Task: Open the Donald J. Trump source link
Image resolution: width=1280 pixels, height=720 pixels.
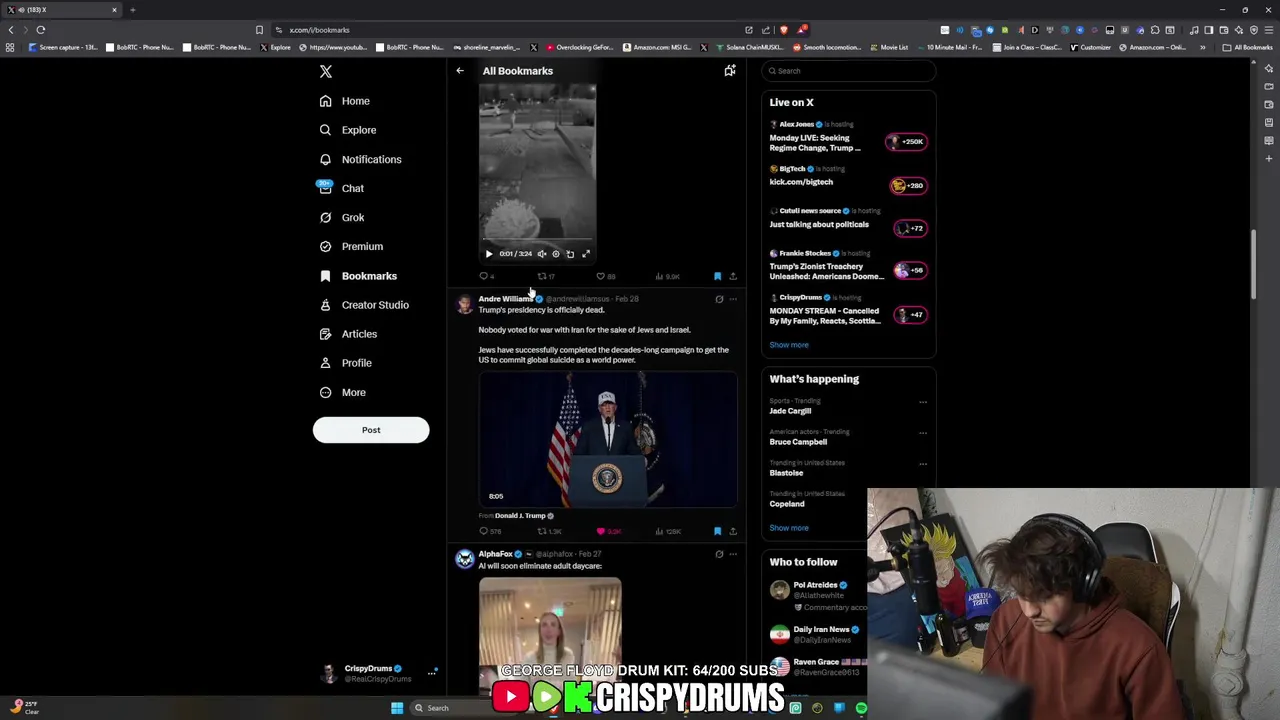Action: coord(520,516)
